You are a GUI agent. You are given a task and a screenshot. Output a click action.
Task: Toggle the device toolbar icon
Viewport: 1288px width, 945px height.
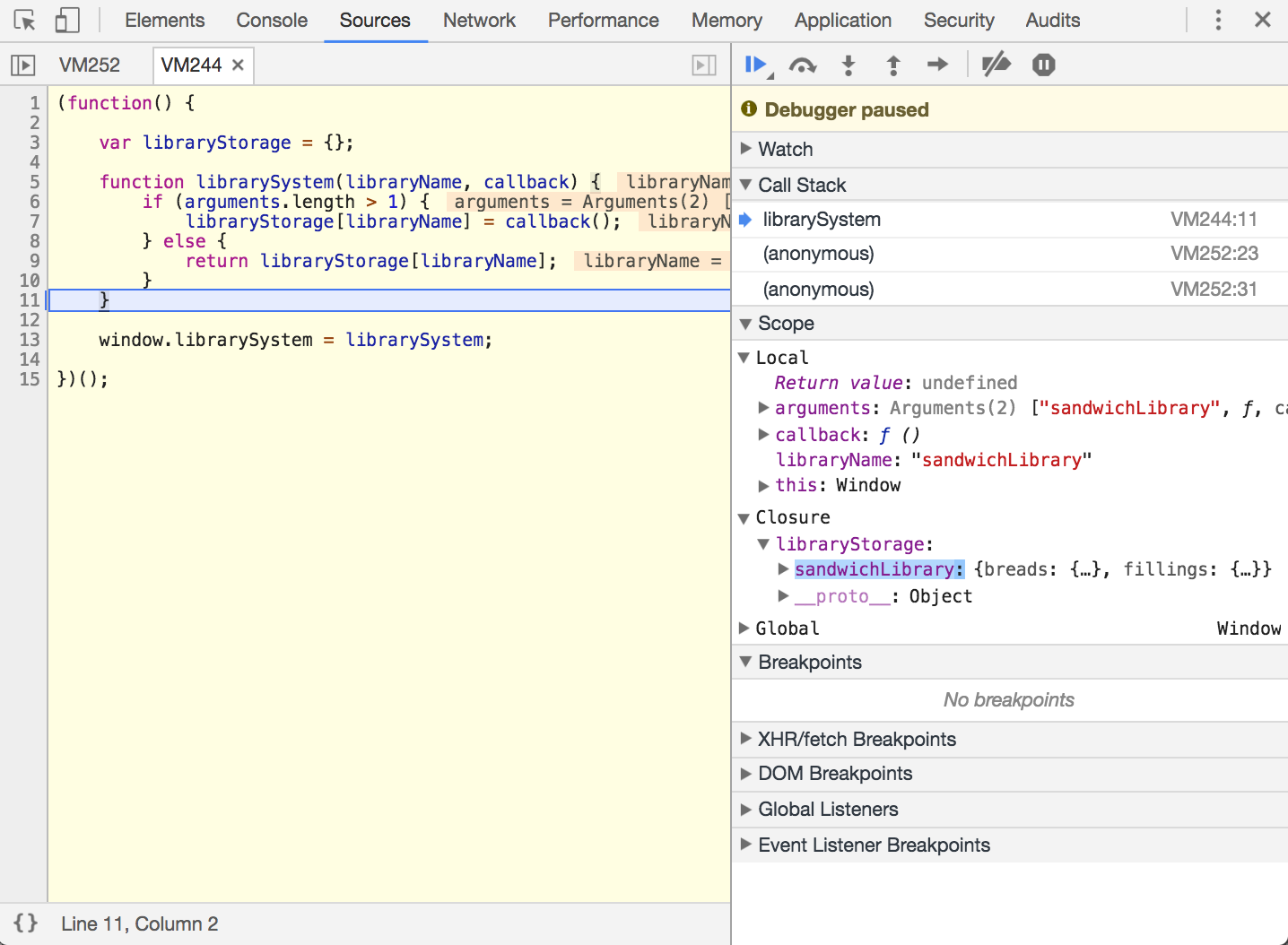coord(67,20)
